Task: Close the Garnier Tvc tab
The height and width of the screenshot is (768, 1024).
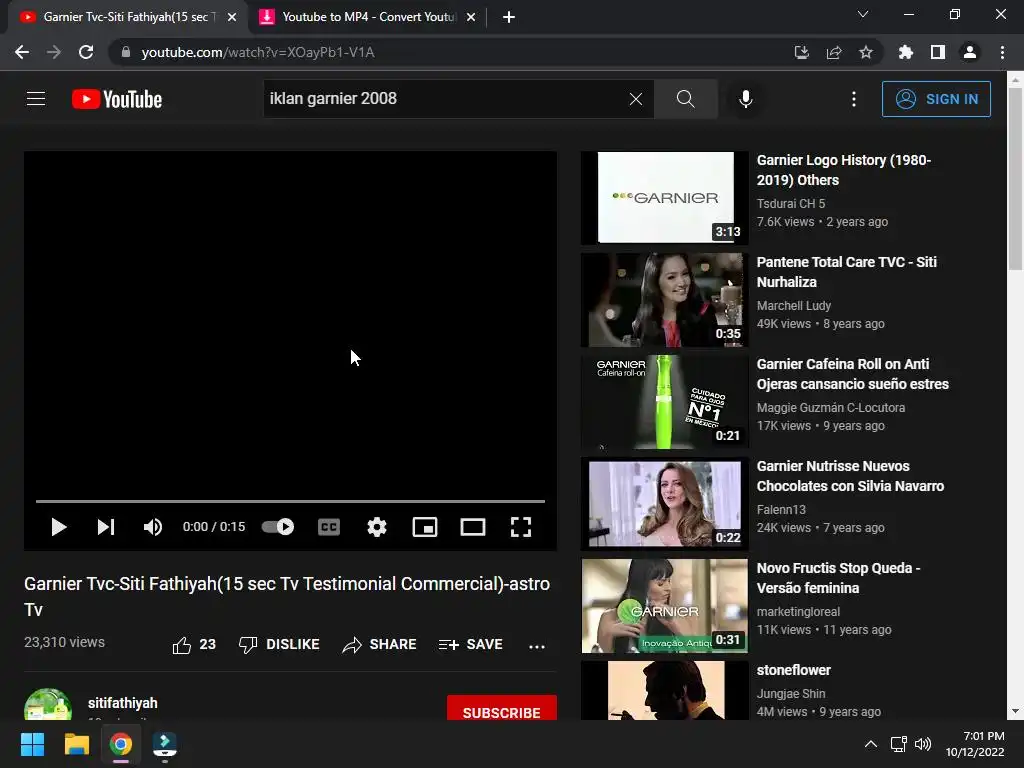Action: [232, 17]
